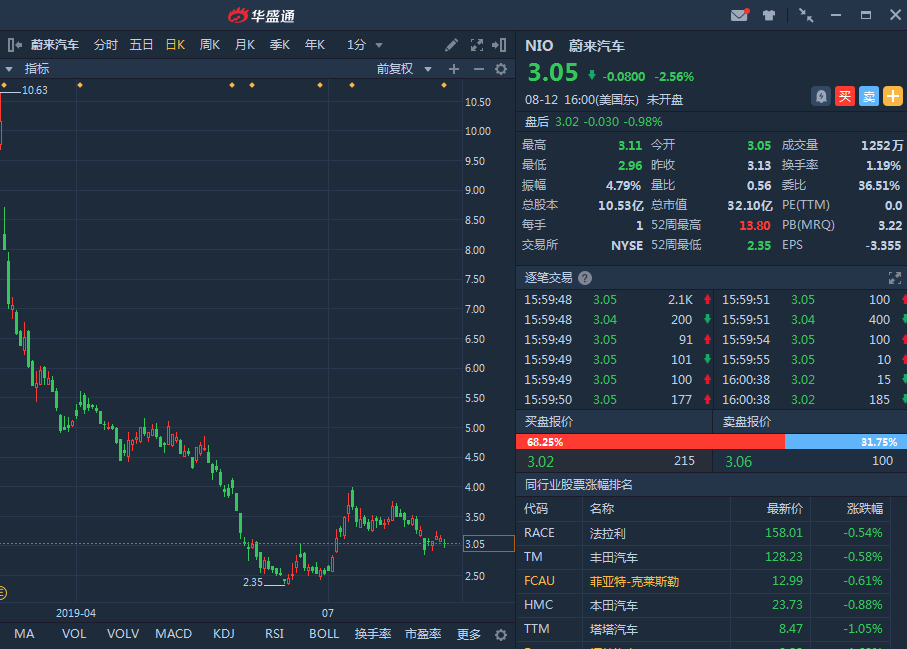This screenshot has height=649, width=907.
Task: Enable the 换手率 indicator
Action: [x=373, y=634]
